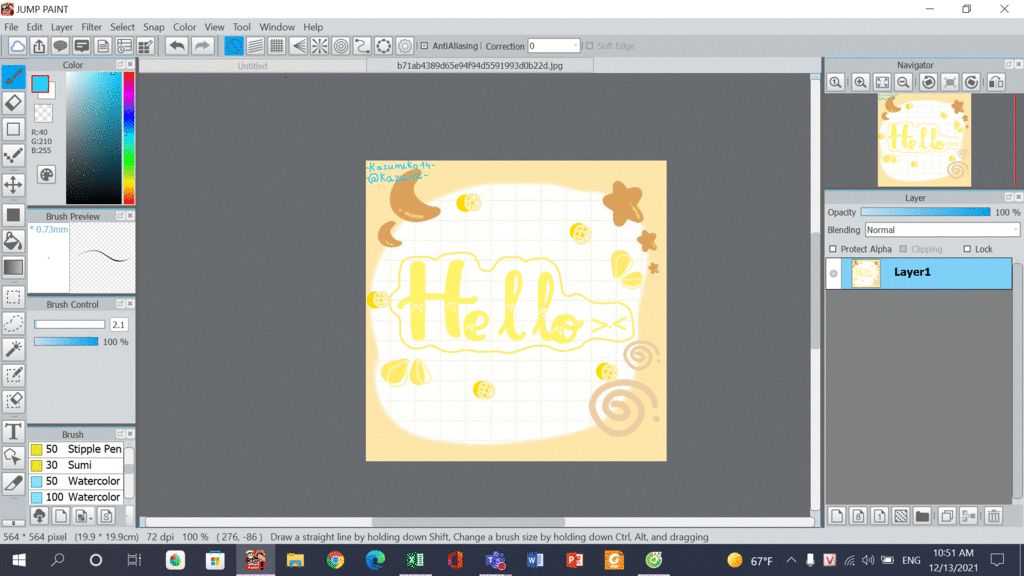Enable radial line snap

coord(319,46)
